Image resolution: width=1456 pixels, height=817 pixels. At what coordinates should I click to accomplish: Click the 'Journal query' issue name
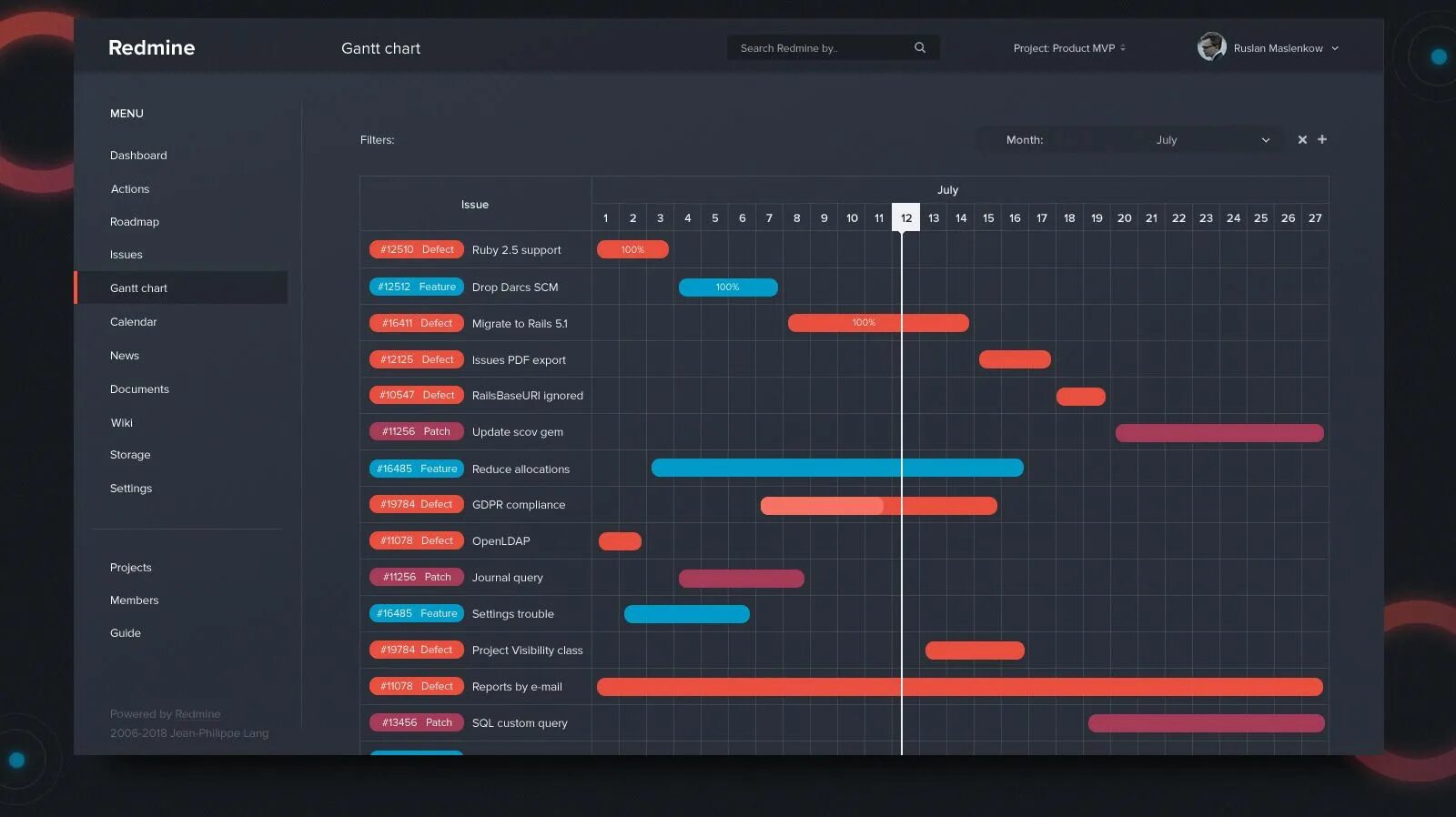(507, 578)
